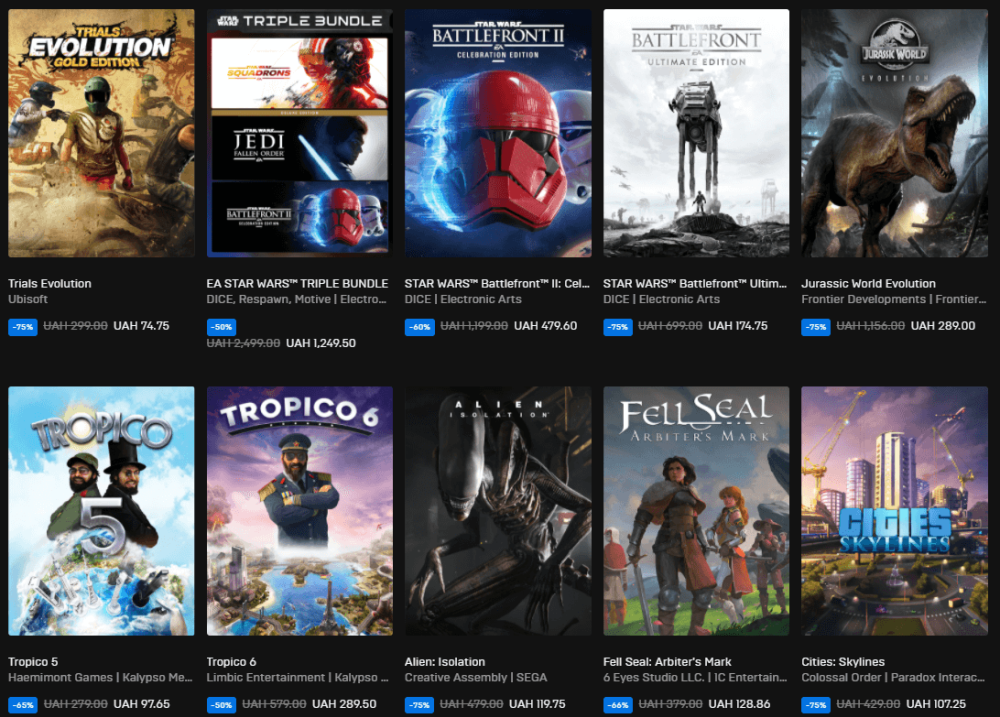Click the crossed-out UAH 429.00 original price
The height and width of the screenshot is (717, 1000).
[869, 704]
